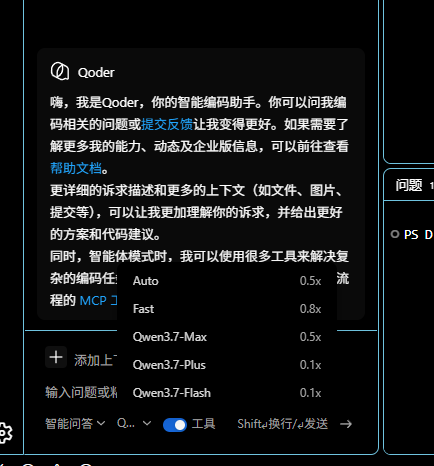Viewport: 434px width, 466px height.
Task: Click the Qoder title text
Action: (x=96, y=72)
